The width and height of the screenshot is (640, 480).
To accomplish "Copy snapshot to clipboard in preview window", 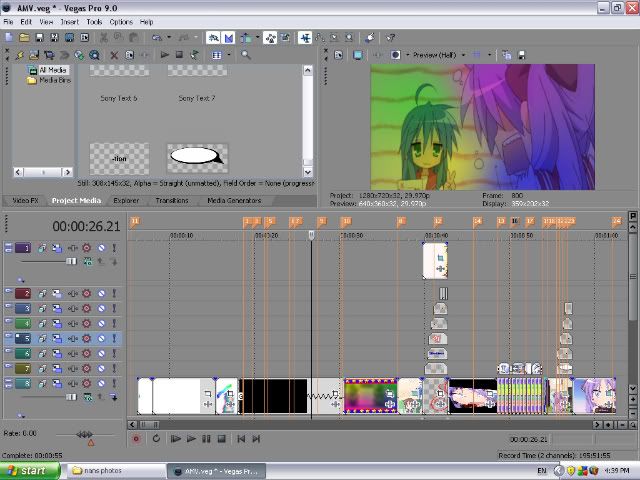I will (507, 55).
